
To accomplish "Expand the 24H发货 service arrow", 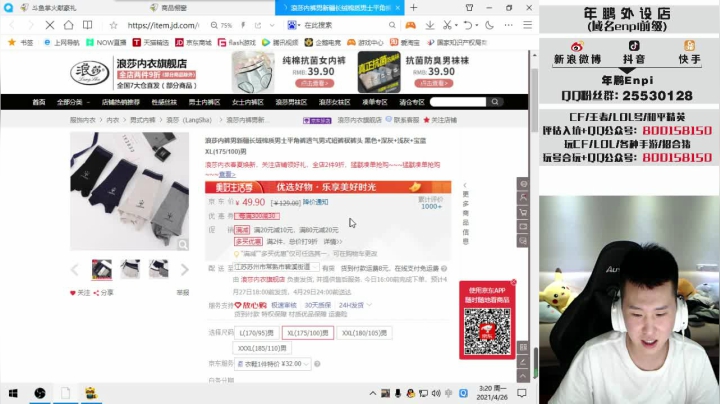I will coord(369,305).
